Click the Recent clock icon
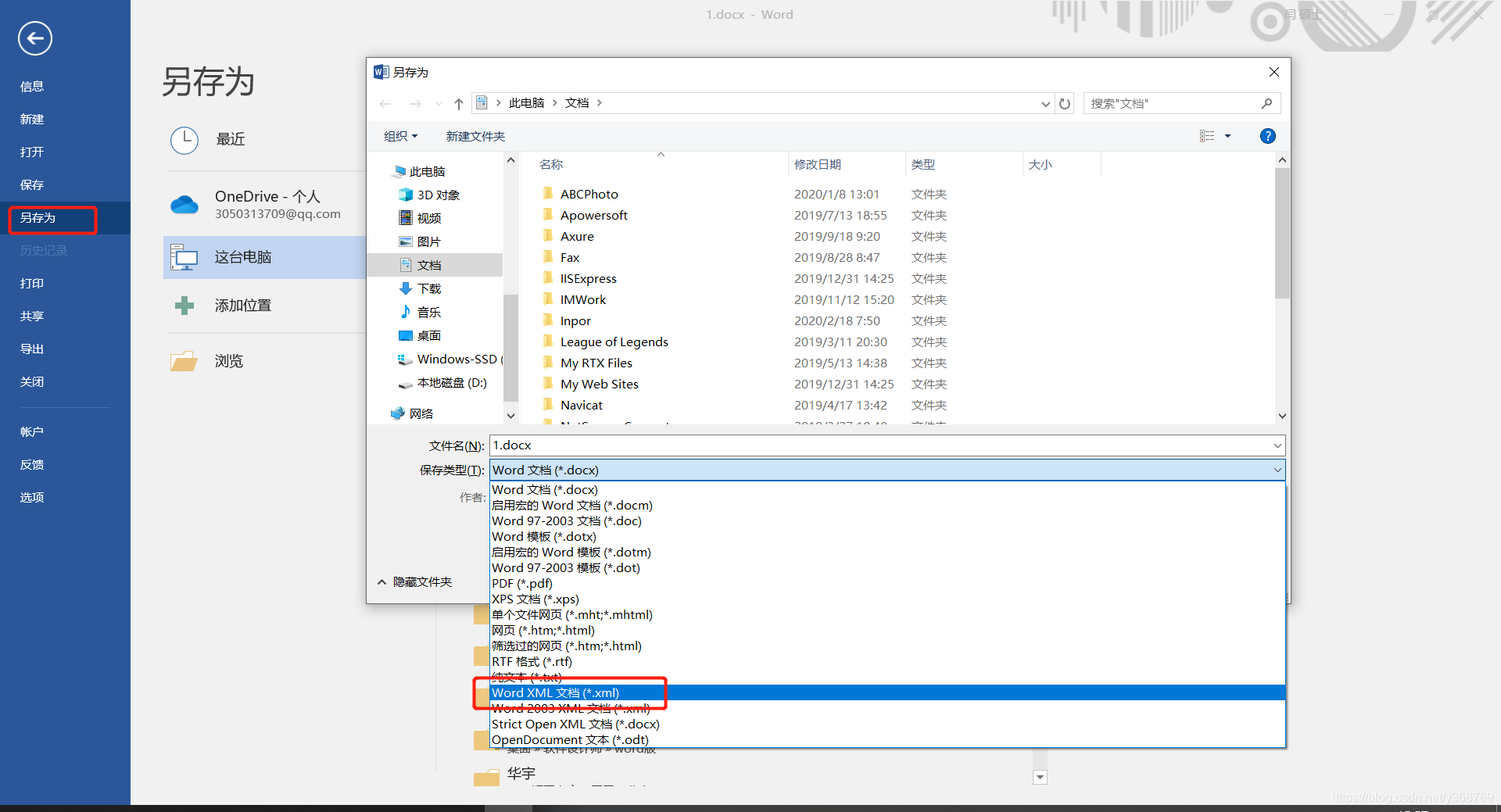The width and height of the screenshot is (1501, 812). 184,140
